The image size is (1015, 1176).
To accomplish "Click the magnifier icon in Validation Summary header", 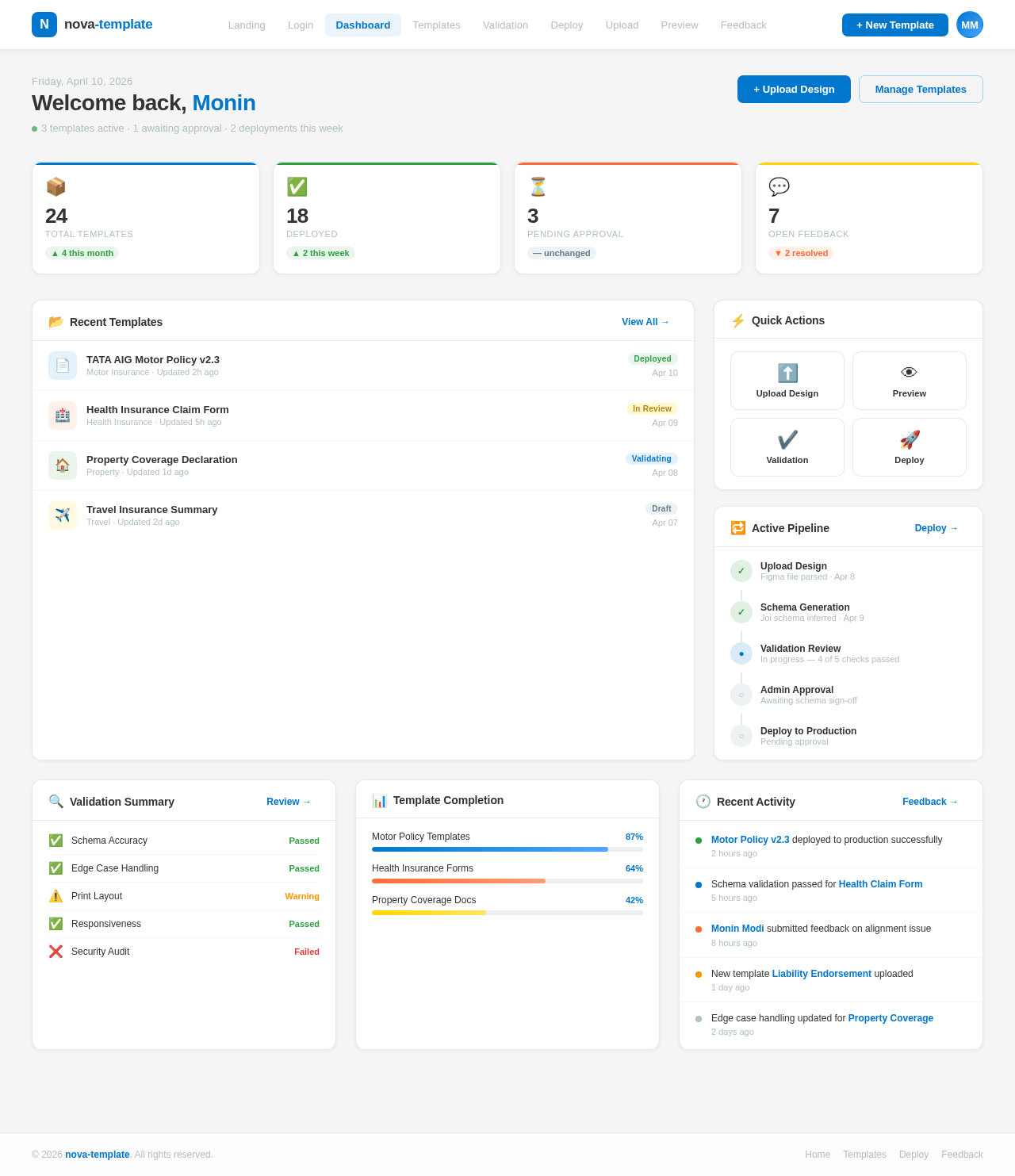I will 56,802.
